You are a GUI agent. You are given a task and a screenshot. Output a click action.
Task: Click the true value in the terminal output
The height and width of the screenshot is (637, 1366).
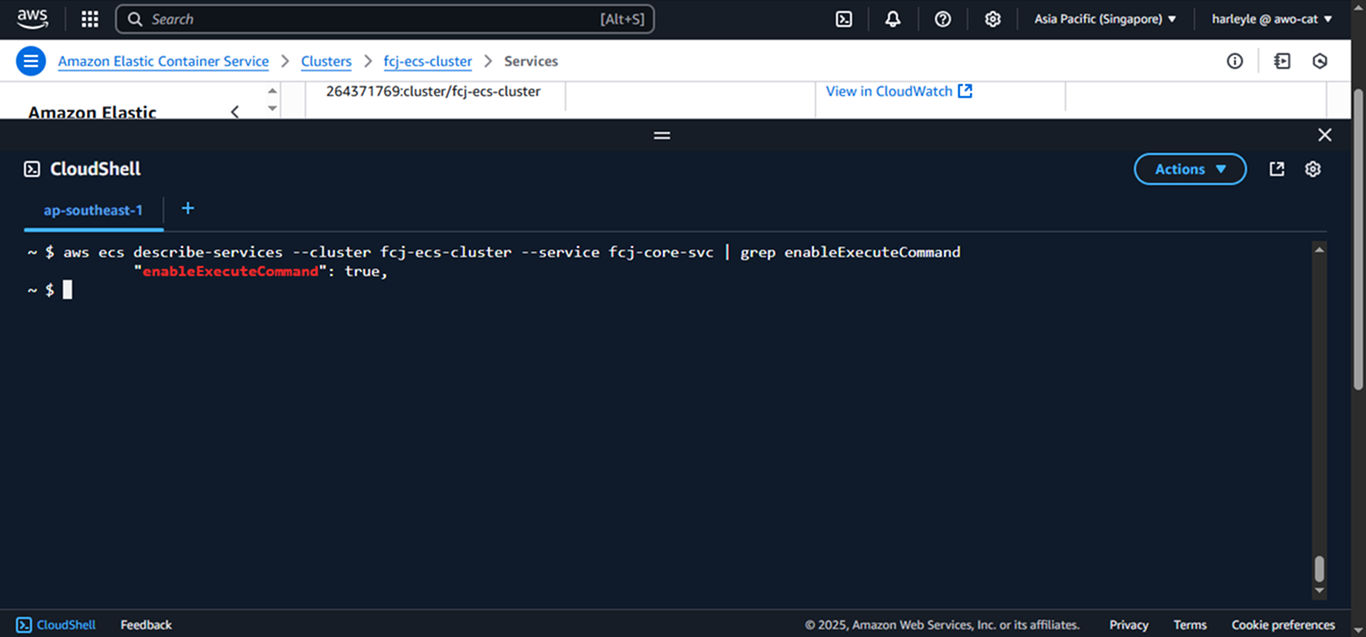click(x=362, y=271)
